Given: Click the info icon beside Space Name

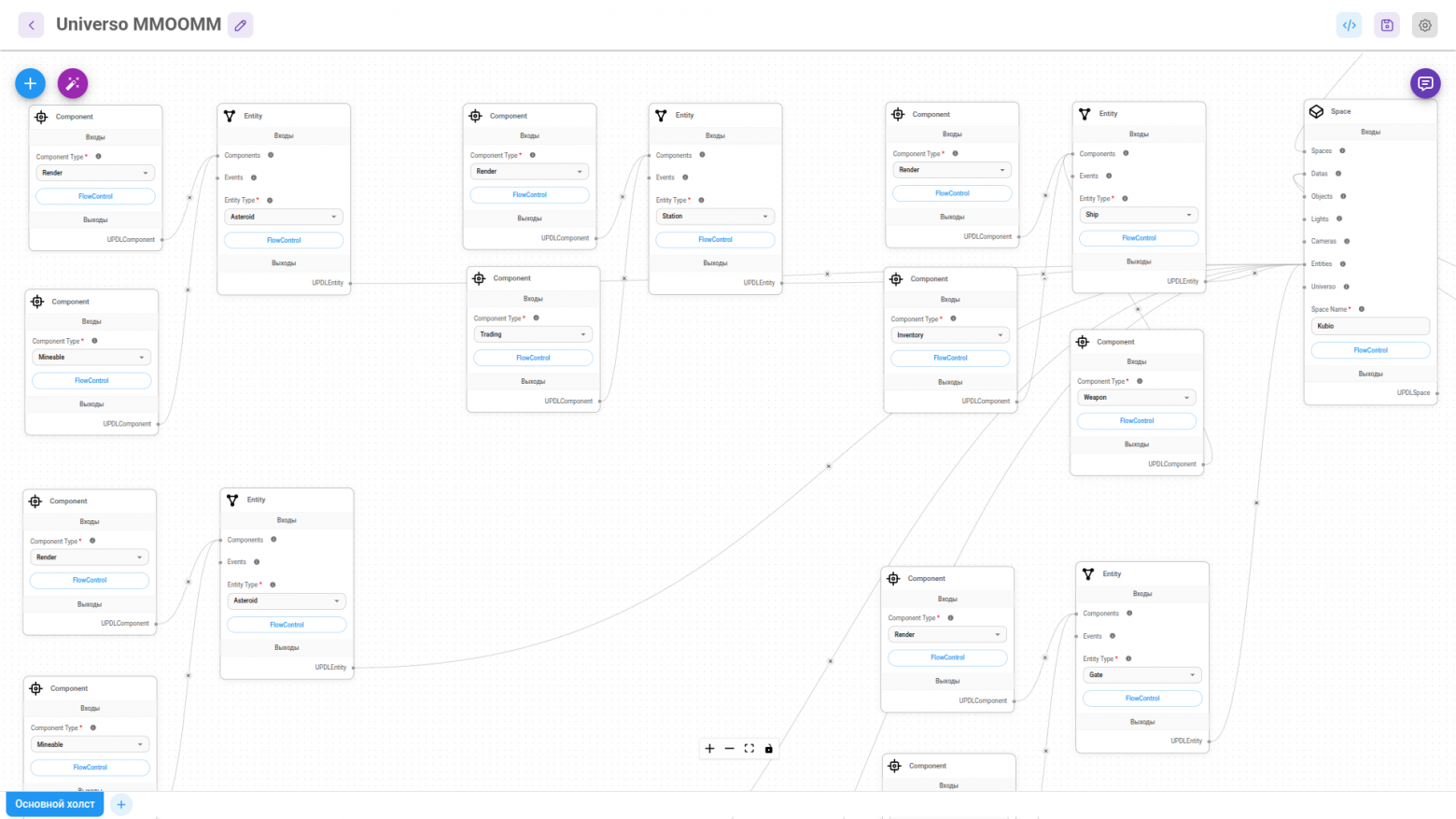Looking at the screenshot, I should click(1362, 309).
